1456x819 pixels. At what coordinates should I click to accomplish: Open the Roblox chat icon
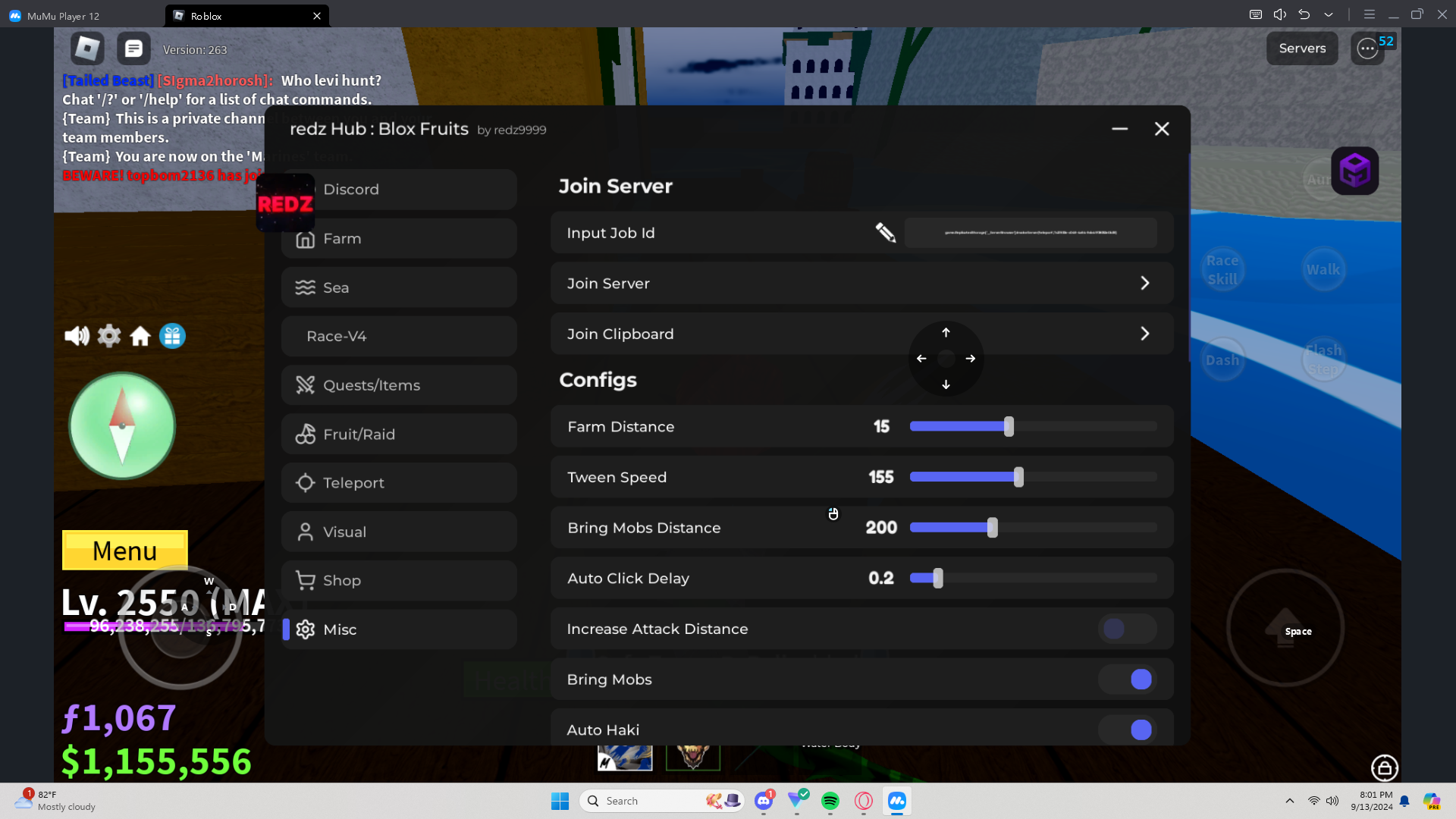[x=133, y=49]
